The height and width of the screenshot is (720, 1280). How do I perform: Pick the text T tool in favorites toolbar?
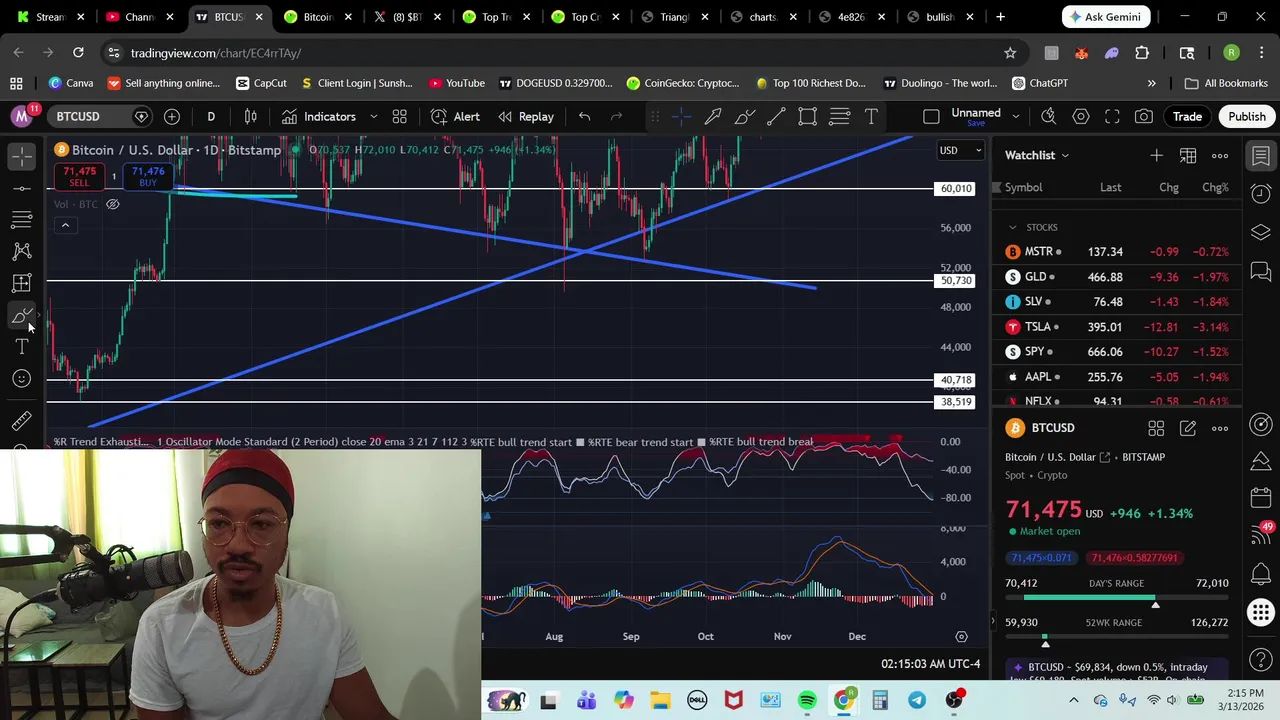871,117
